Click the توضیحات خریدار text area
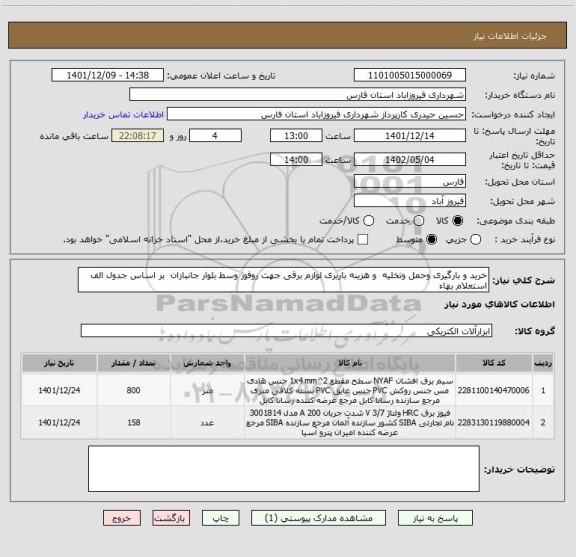The height and width of the screenshot is (557, 576). tap(284, 468)
